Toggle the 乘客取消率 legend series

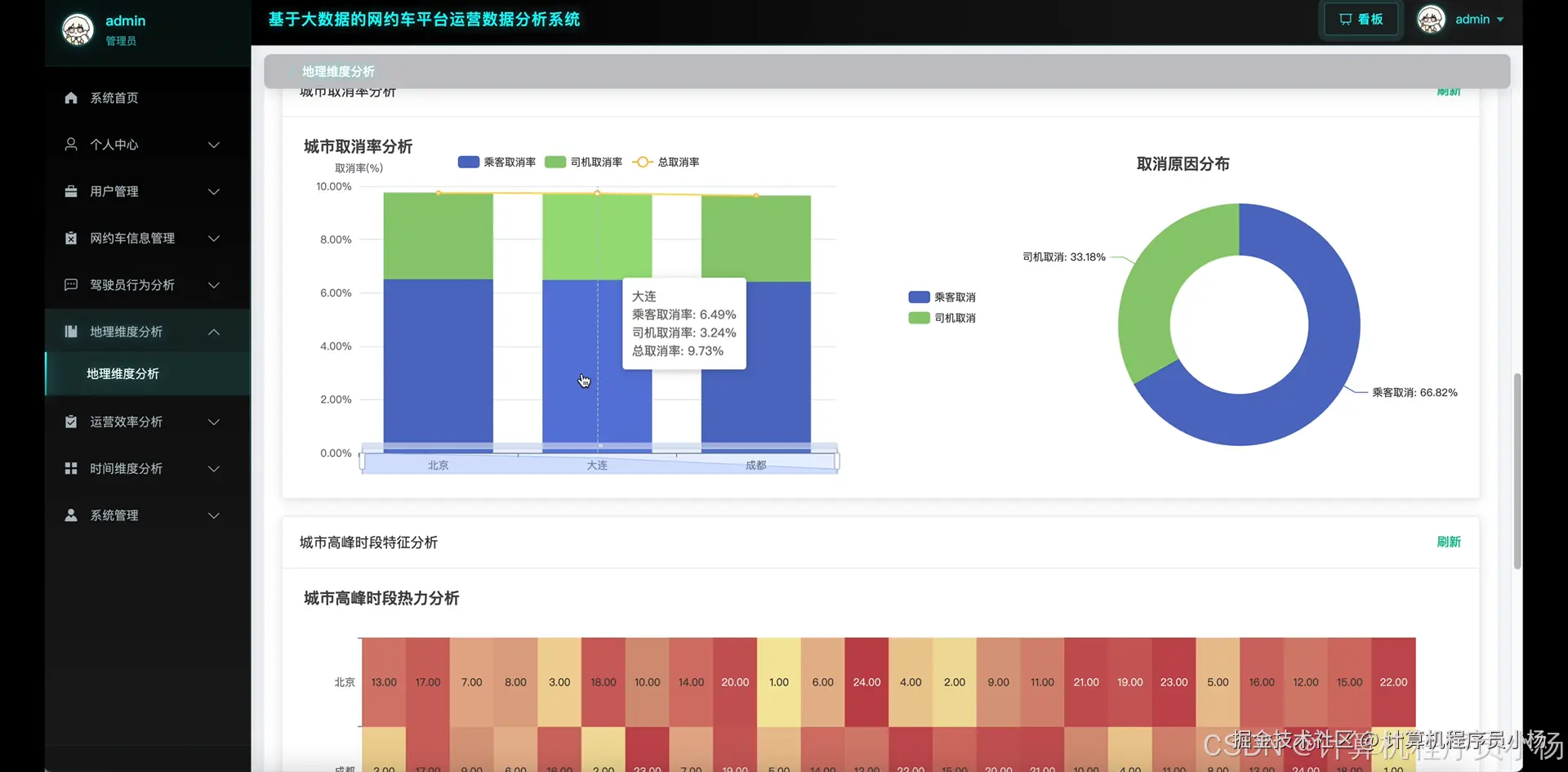(x=497, y=162)
